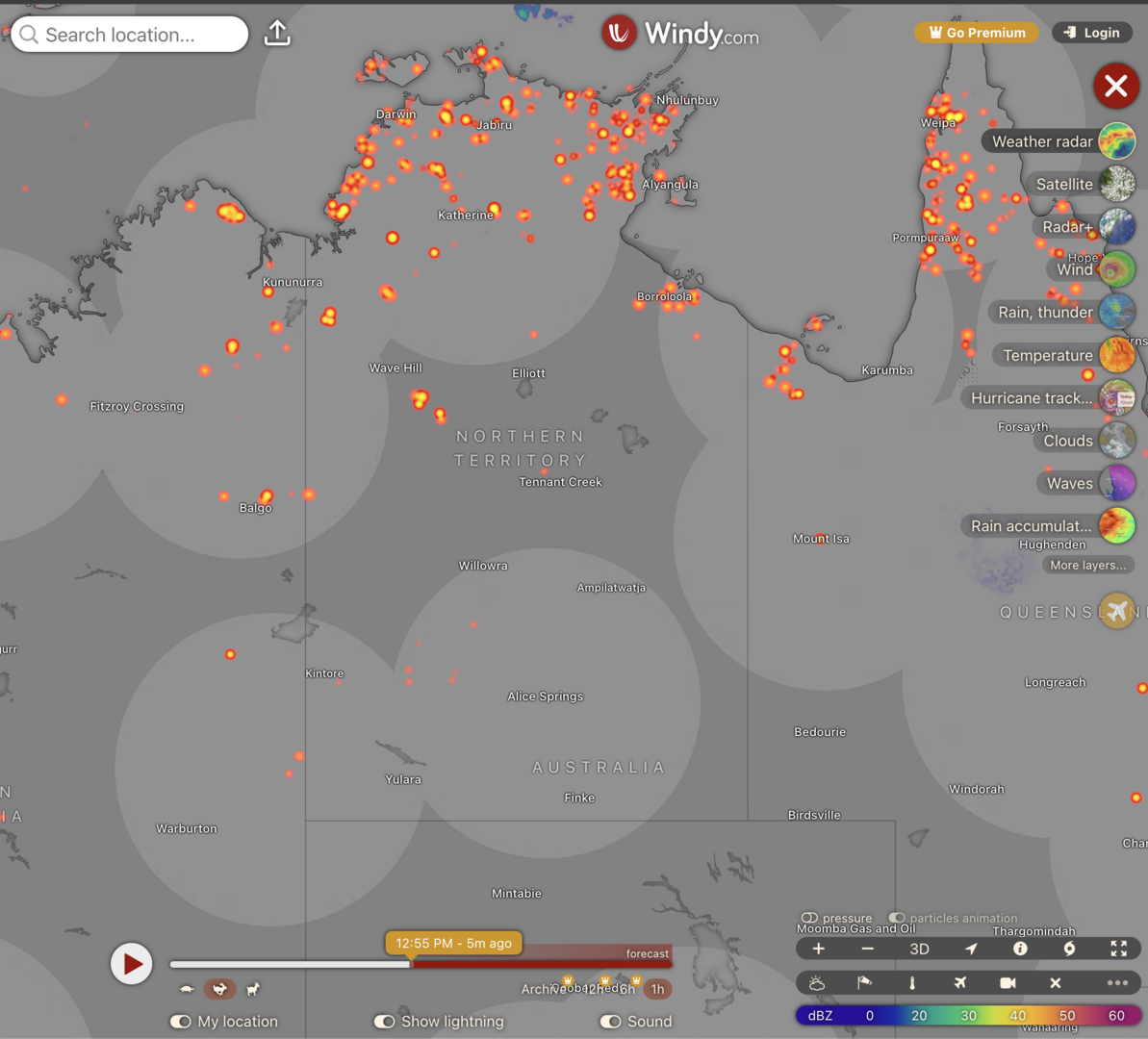This screenshot has width=1148, height=1039.
Task: Show webcams with the camera icon
Action: [x=1008, y=982]
